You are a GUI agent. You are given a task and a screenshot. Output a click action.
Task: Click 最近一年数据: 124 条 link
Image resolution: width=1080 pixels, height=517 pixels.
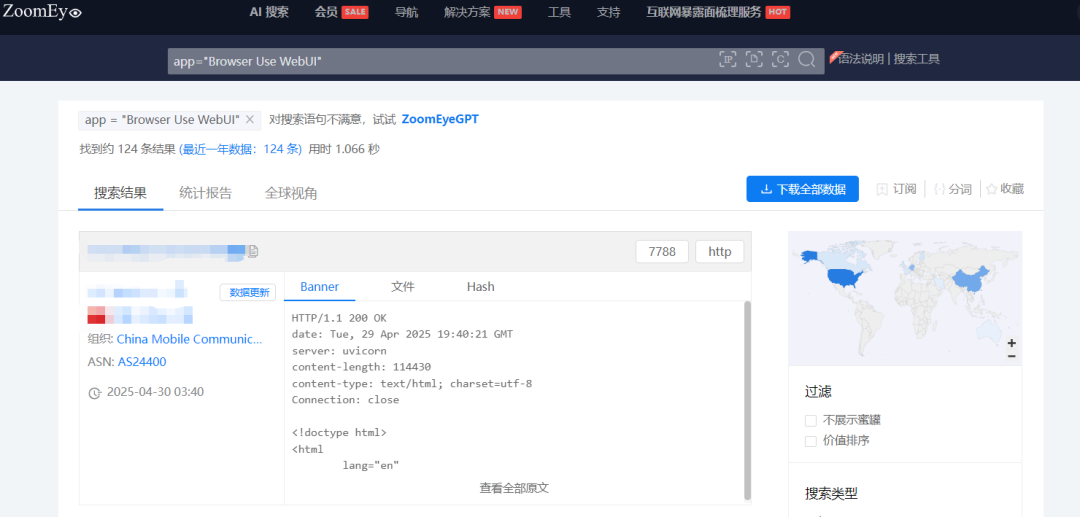(240, 149)
